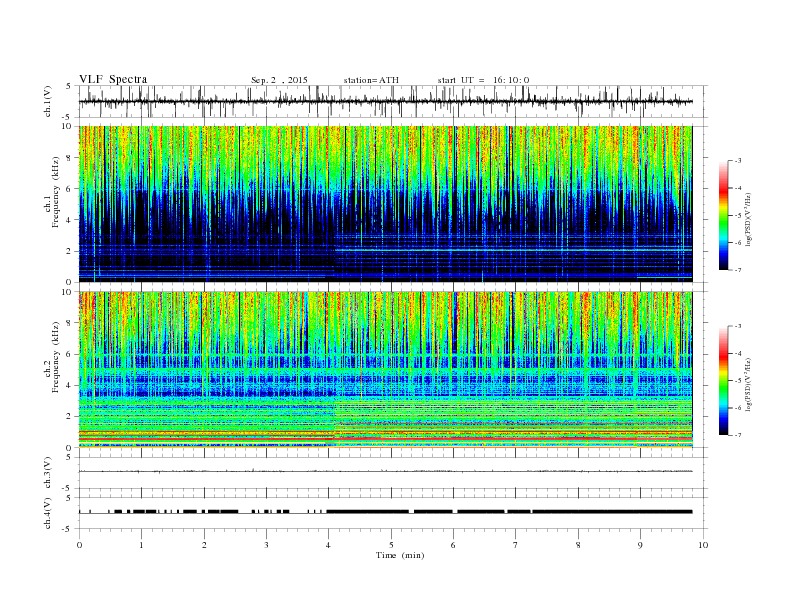This screenshot has height=612, width=792.
Task: Click the "start UT = 16:10:0" header text
Action: 483,80
